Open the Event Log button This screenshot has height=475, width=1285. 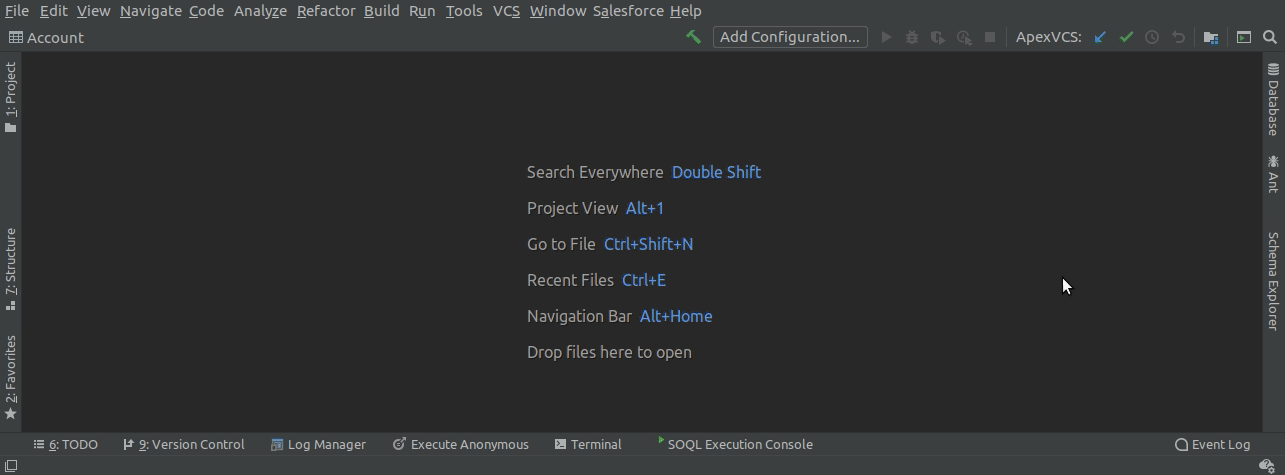pyautogui.click(x=1213, y=444)
